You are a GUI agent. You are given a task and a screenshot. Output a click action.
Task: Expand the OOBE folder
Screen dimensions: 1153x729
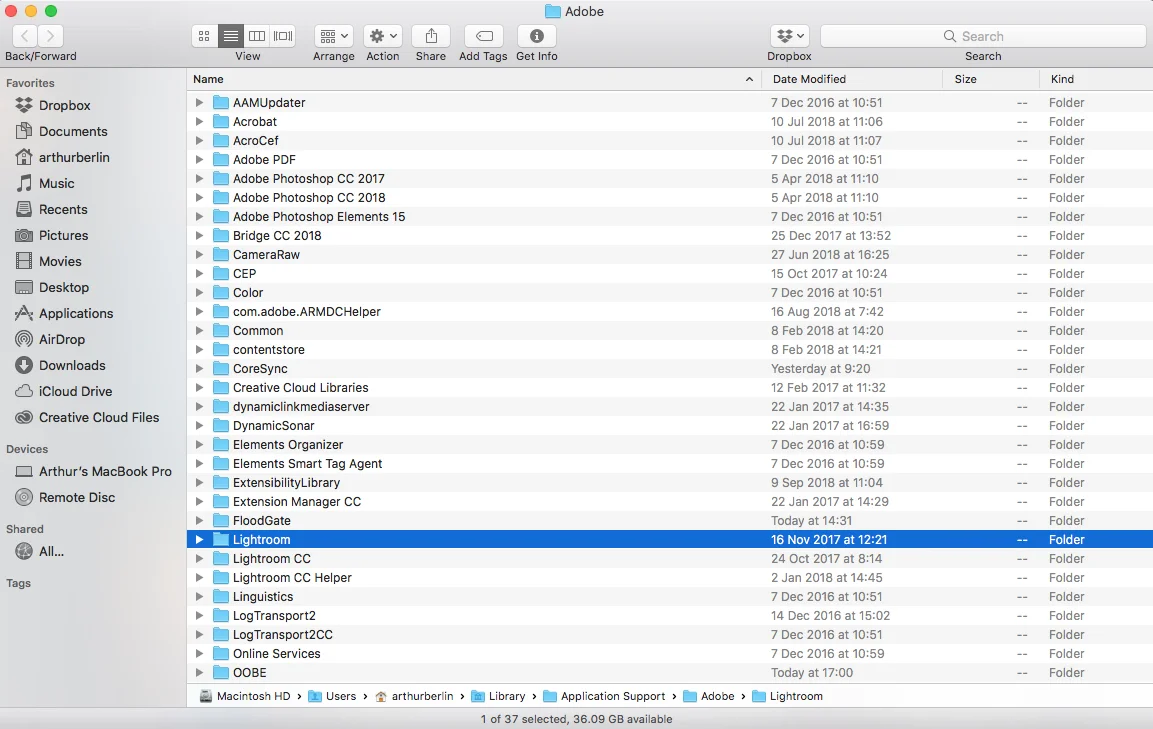(199, 672)
